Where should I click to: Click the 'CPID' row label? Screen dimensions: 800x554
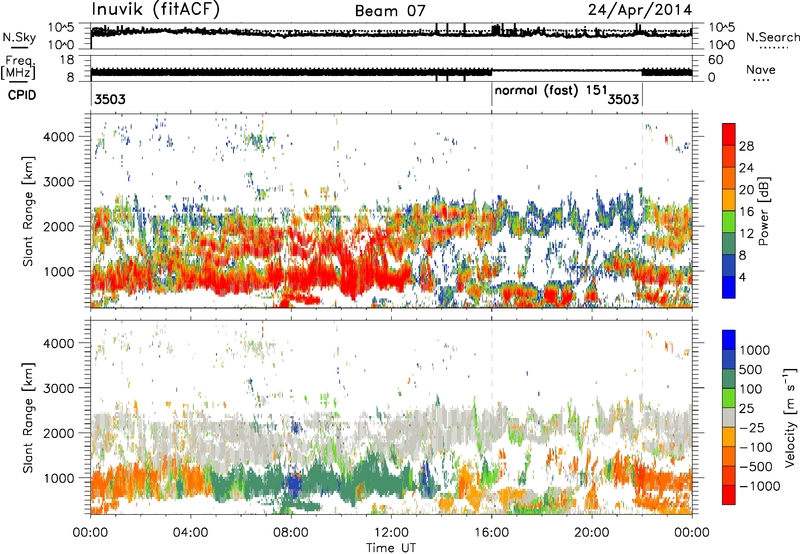[22, 95]
